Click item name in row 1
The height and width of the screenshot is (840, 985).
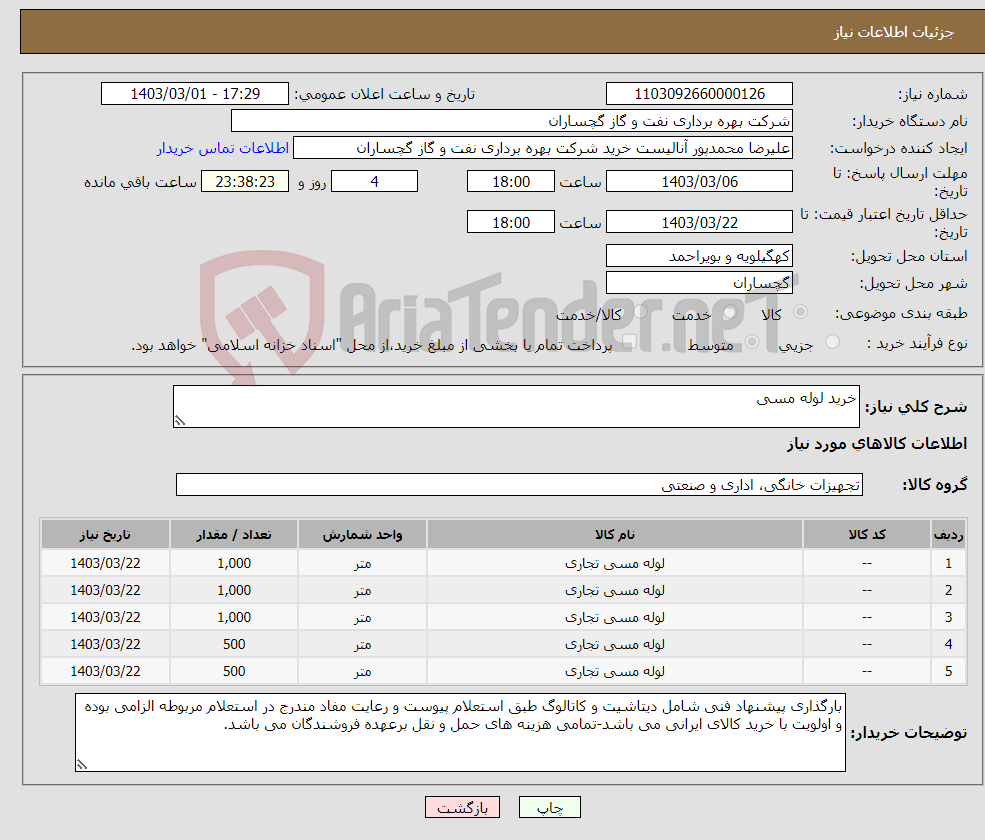coord(615,564)
